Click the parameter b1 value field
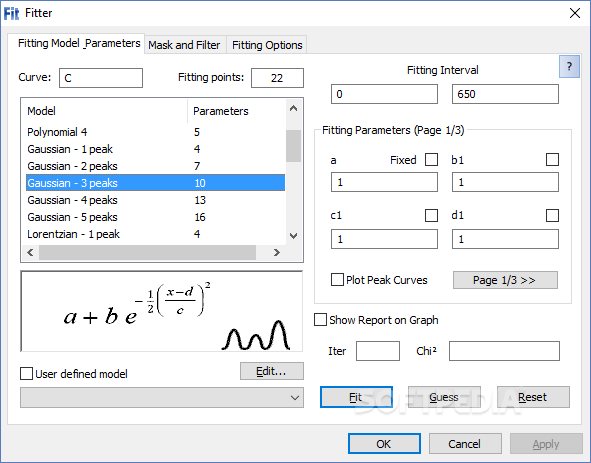 pyautogui.click(x=505, y=182)
